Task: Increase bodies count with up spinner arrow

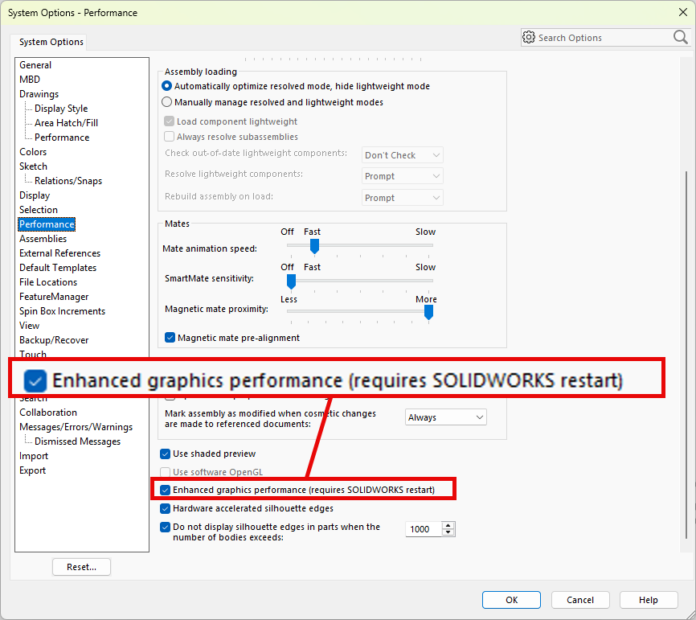Action: click(x=448, y=525)
